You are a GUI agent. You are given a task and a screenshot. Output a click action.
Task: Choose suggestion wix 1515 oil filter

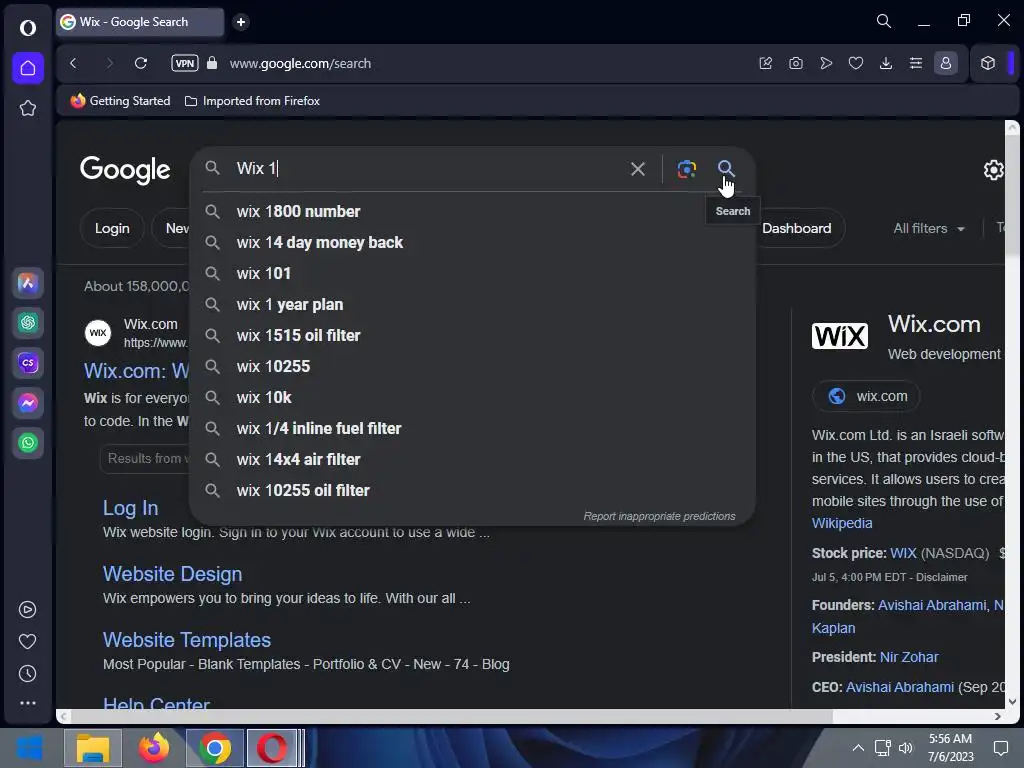point(472,336)
